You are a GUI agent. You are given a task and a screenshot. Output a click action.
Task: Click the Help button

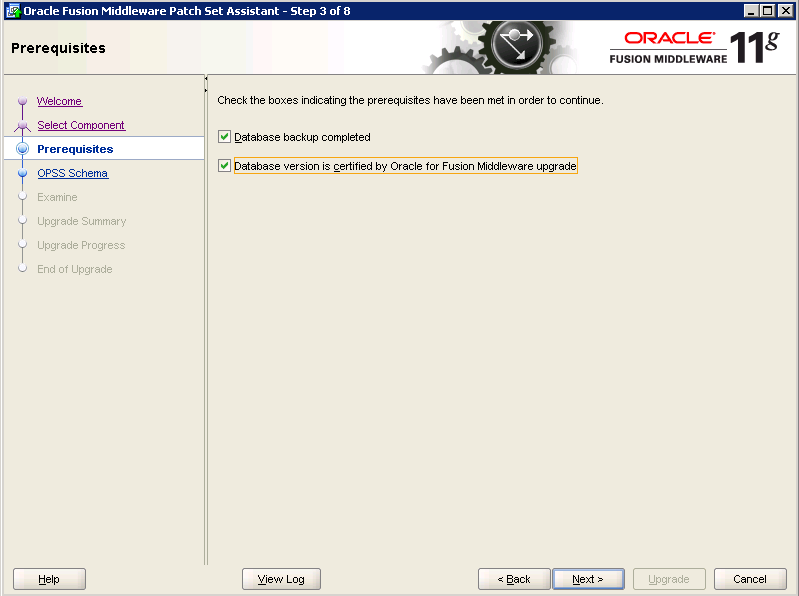click(x=49, y=579)
